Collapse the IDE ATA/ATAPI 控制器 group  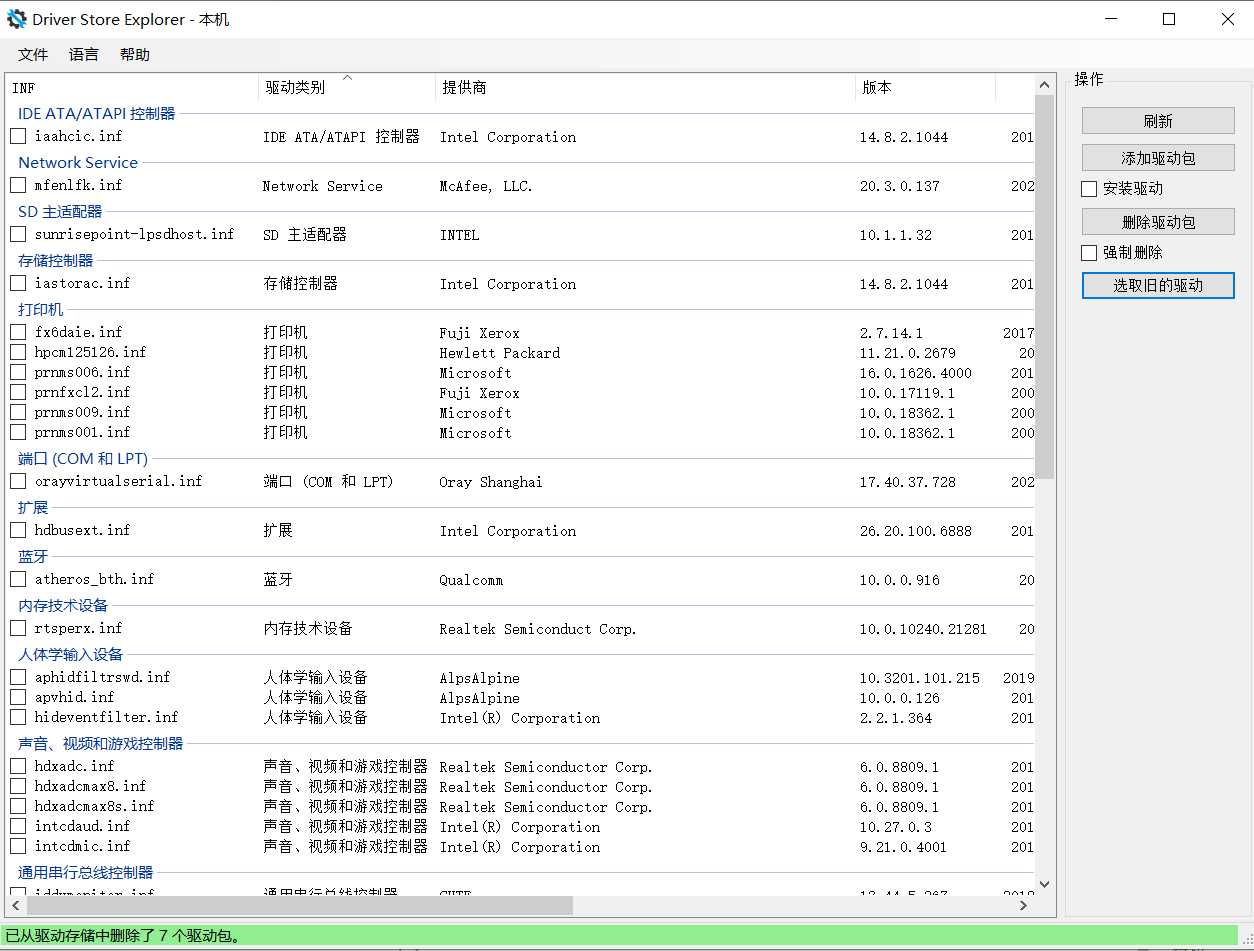96,113
